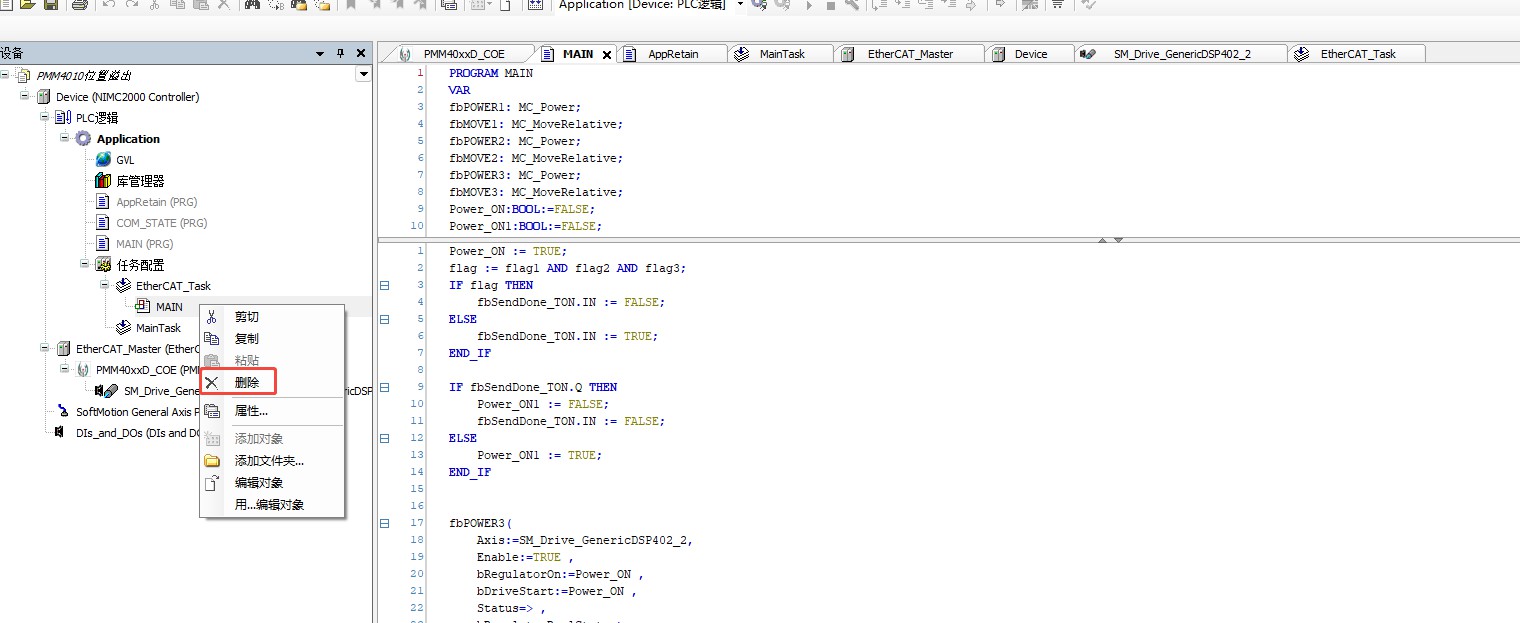Click the Save project toolbar icon
This screenshot has width=1520, height=623.
51,6
